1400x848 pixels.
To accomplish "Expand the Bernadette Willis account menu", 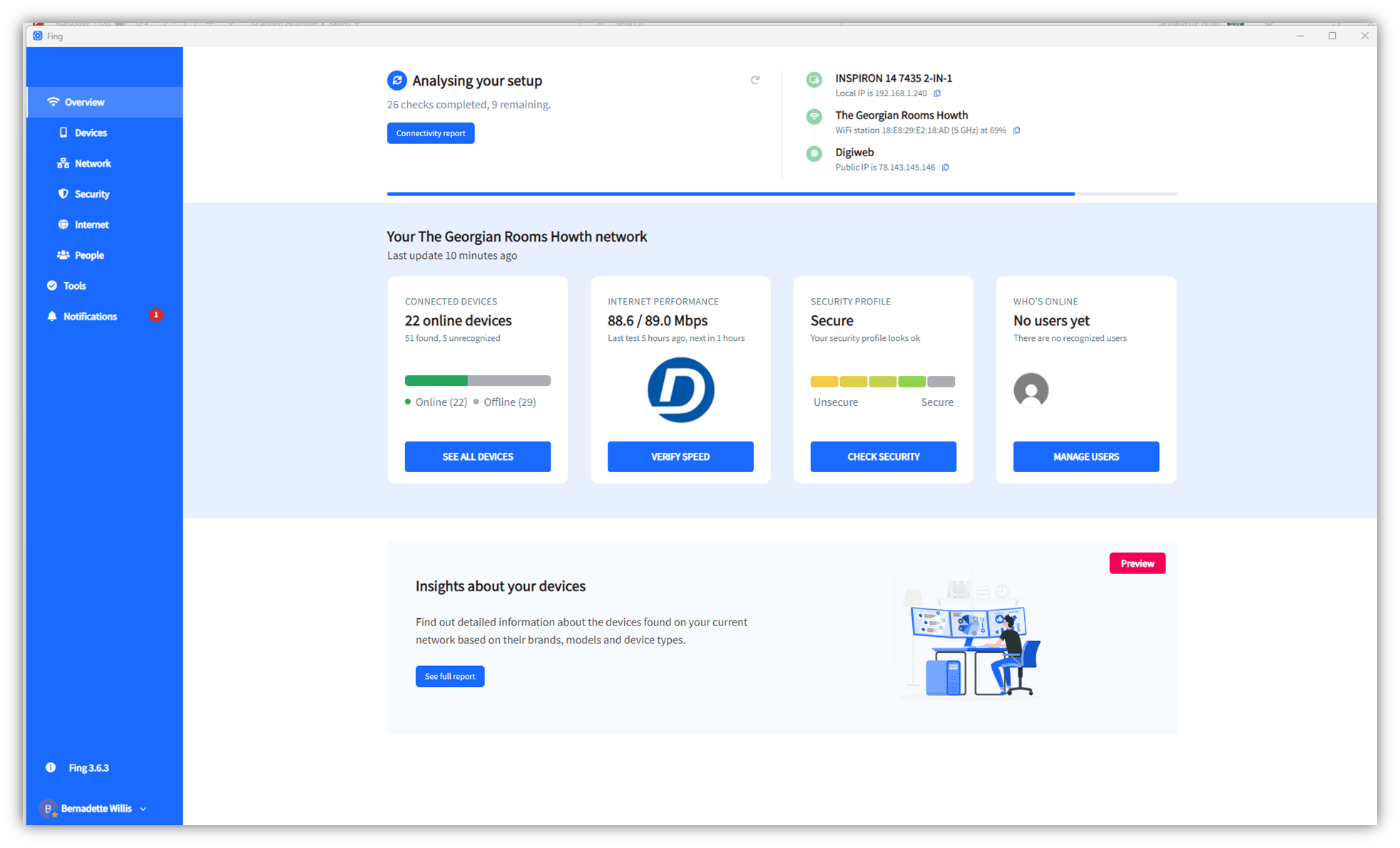I will [x=143, y=809].
